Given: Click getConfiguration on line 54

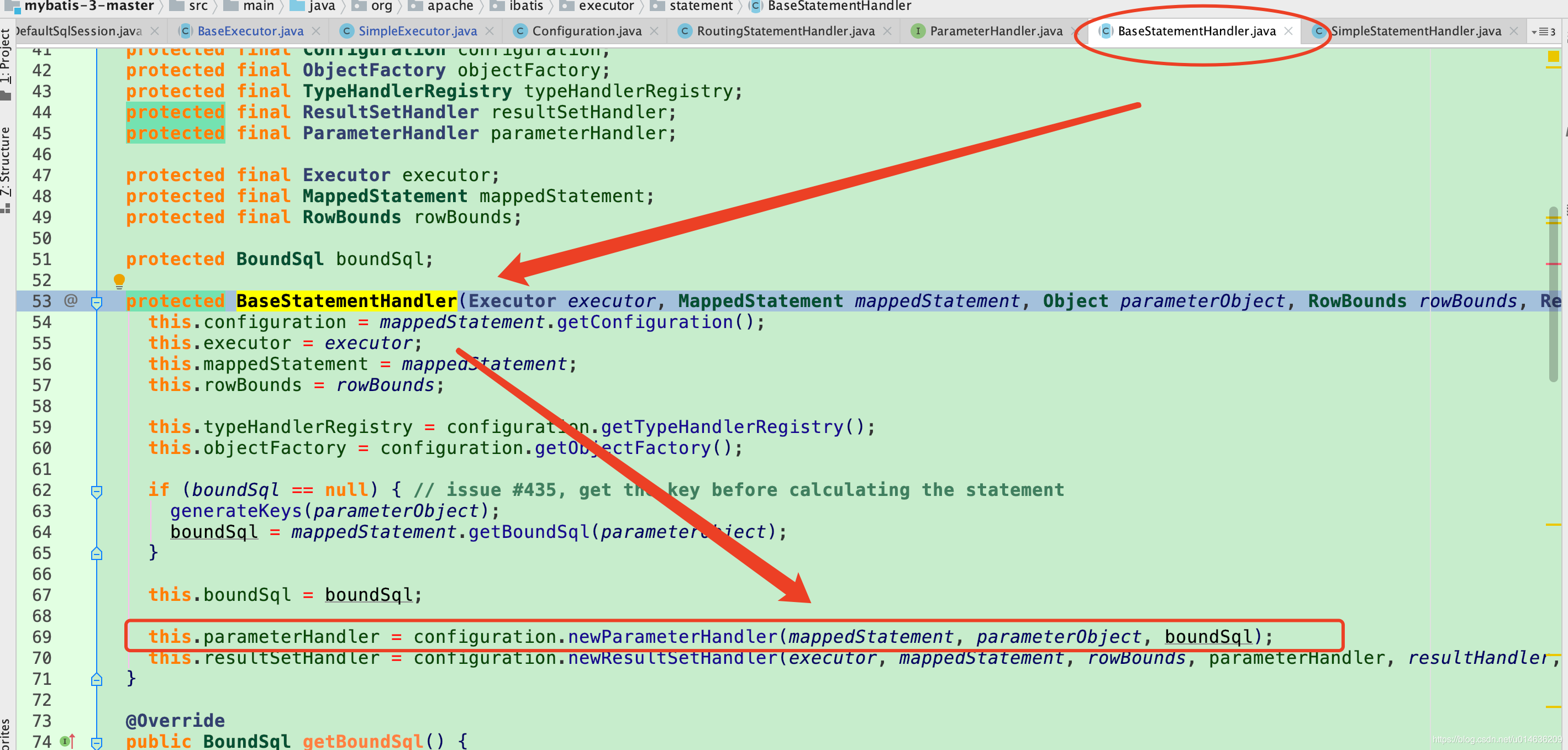Looking at the screenshot, I should pos(645,323).
